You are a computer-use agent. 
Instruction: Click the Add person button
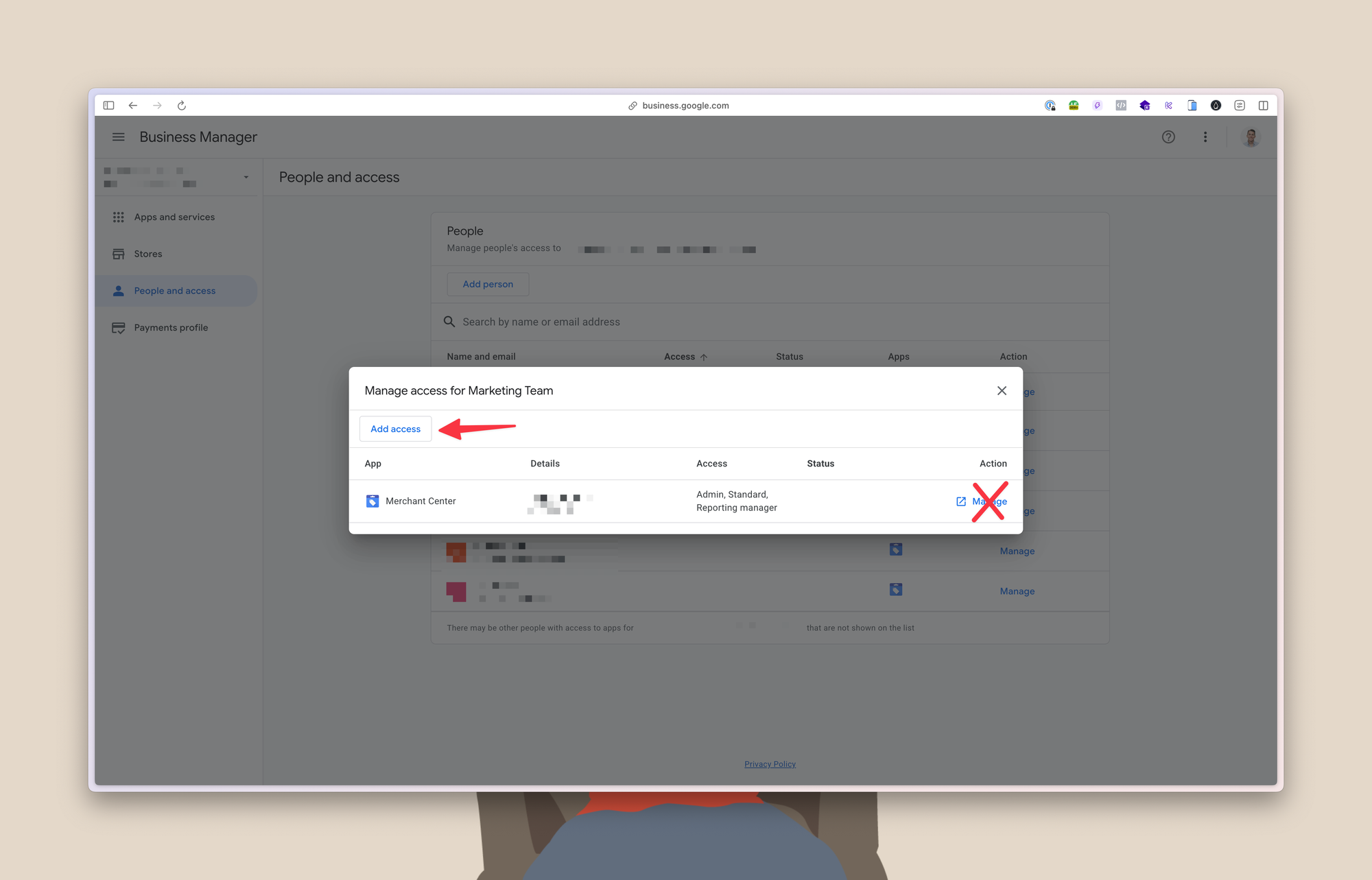(x=488, y=284)
